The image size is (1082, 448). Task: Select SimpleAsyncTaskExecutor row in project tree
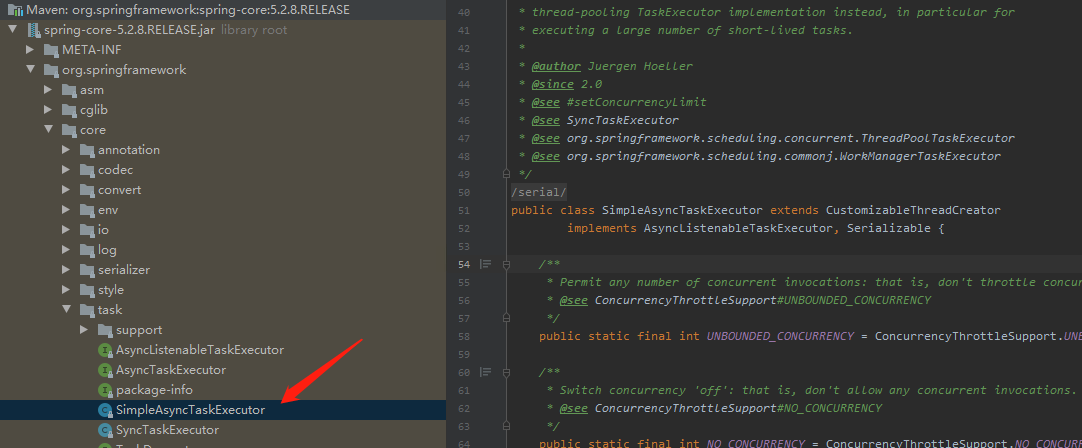[x=223, y=410]
